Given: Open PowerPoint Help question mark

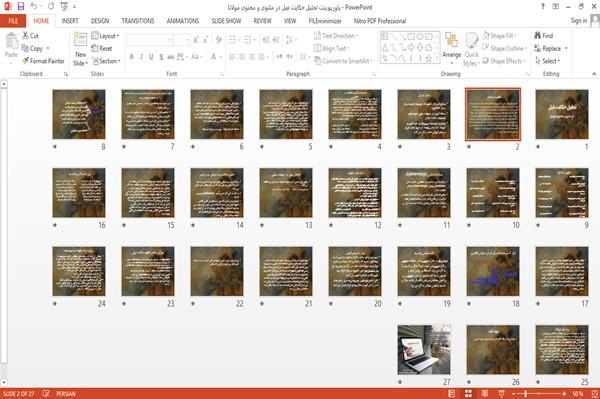Looking at the screenshot, I should coord(543,7).
